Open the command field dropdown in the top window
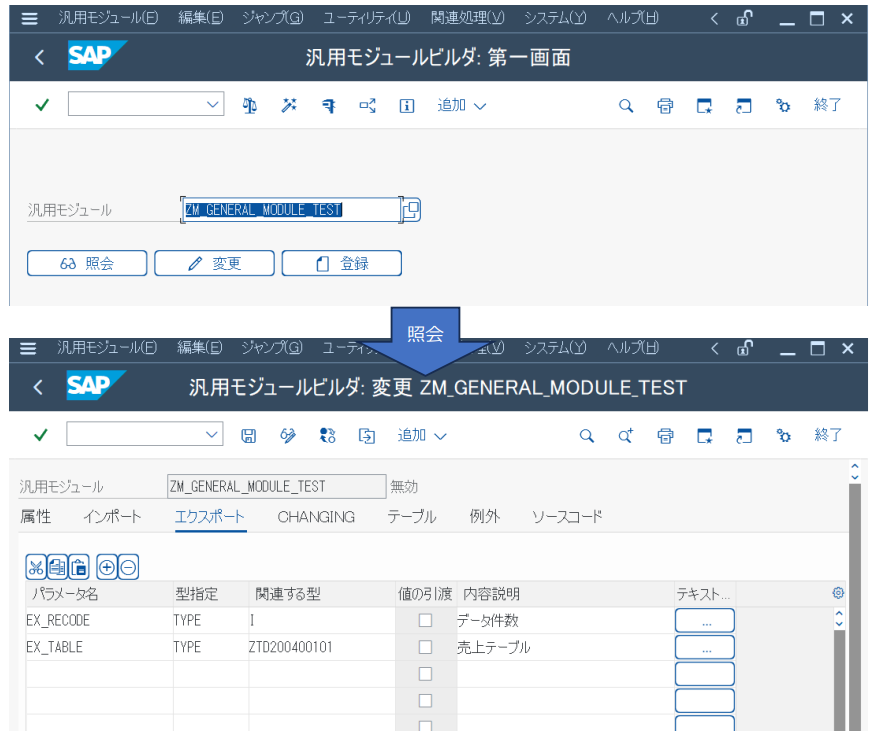Image resolution: width=887 pixels, height=735 pixels. 213,105
